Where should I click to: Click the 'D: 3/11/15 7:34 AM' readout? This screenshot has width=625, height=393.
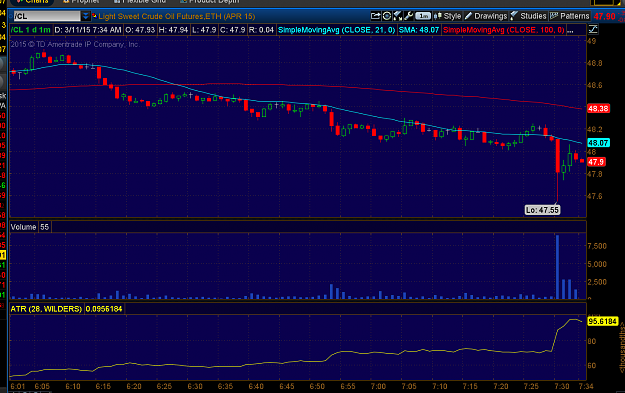click(88, 30)
